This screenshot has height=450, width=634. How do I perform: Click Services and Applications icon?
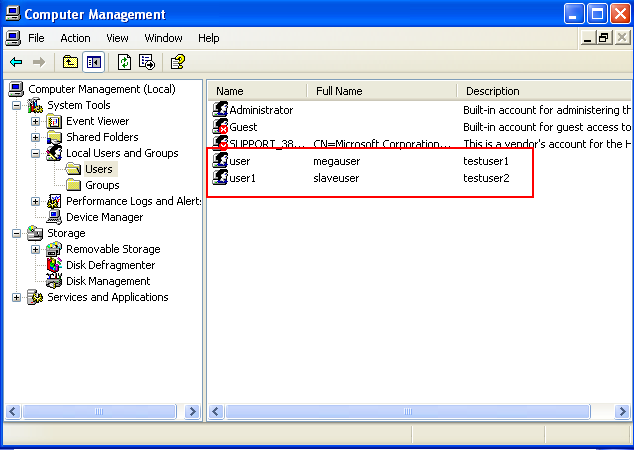[35, 297]
